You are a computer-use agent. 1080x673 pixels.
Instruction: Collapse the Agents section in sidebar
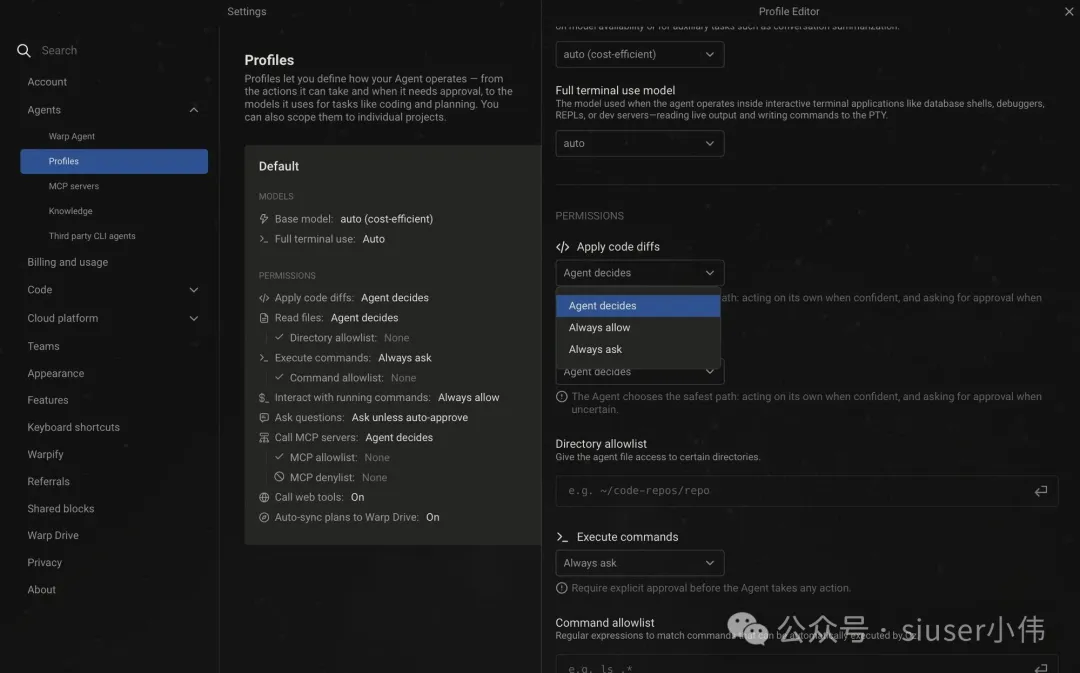(194, 110)
